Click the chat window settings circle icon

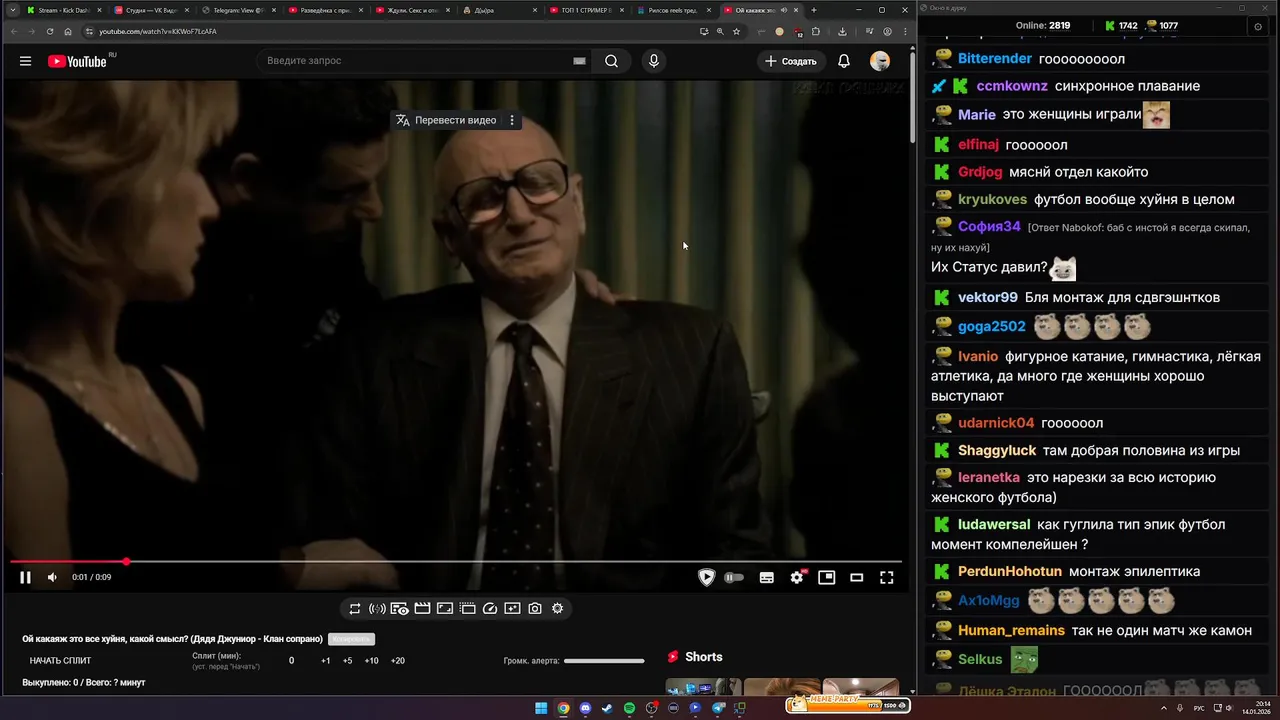1258,27
